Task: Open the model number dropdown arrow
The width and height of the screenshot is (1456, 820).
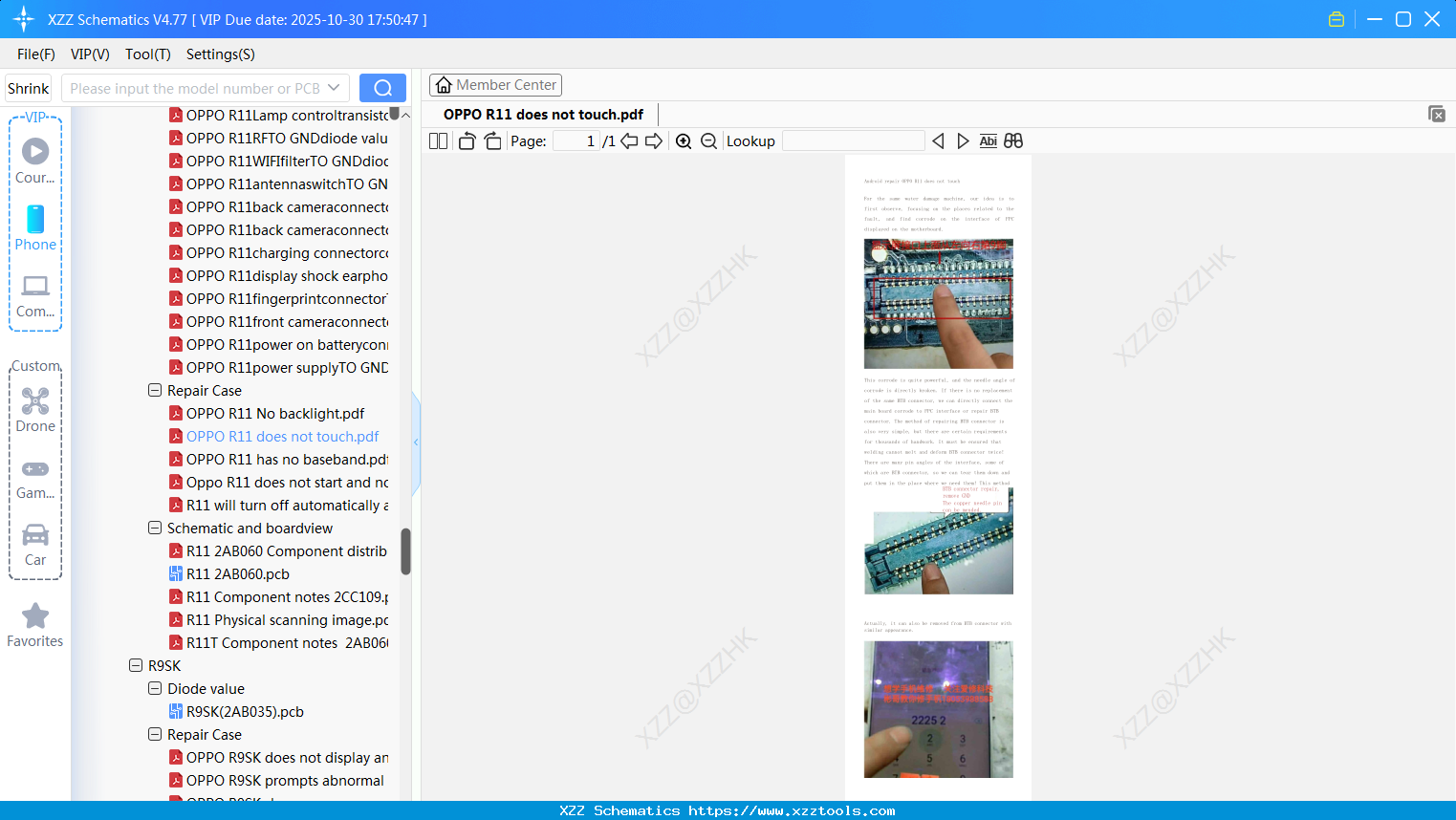Action: [x=334, y=88]
